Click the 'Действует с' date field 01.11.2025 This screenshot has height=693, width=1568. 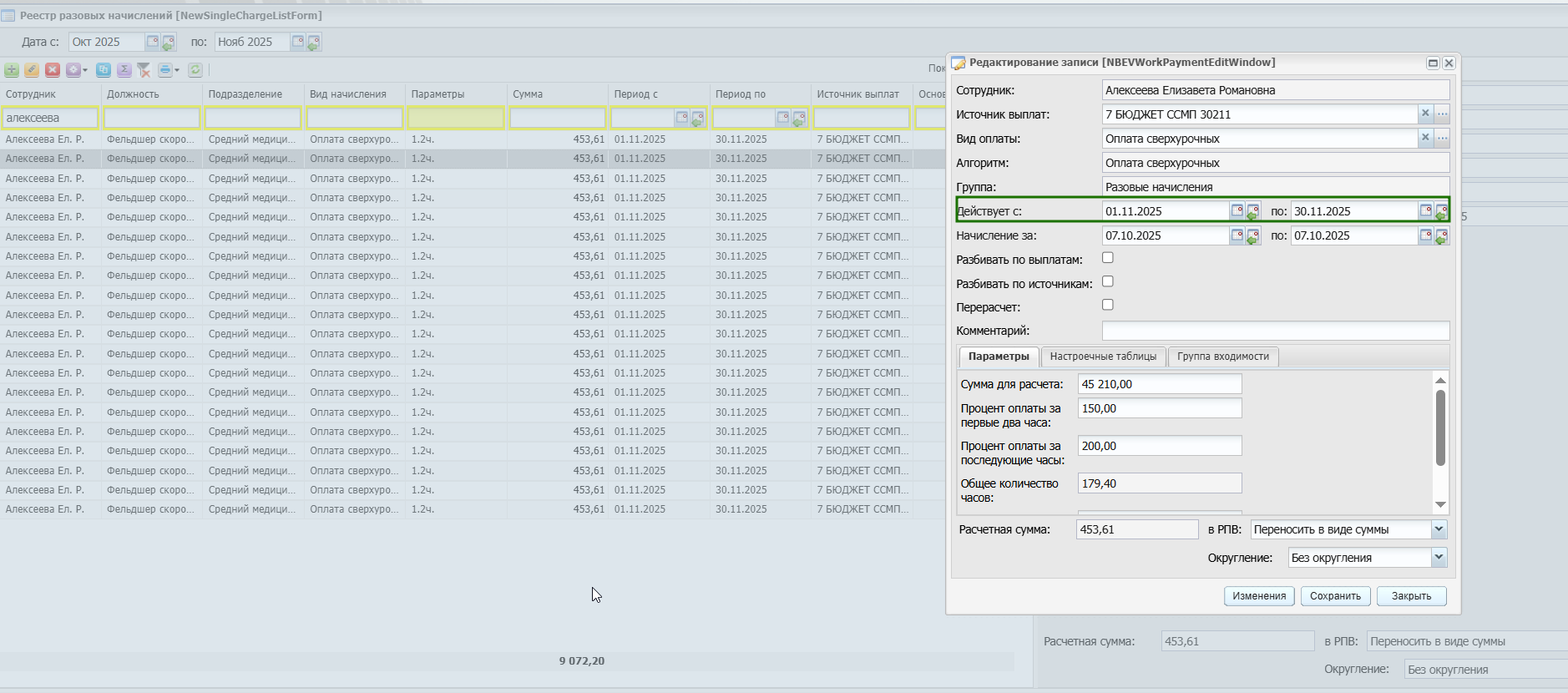tap(1166, 211)
